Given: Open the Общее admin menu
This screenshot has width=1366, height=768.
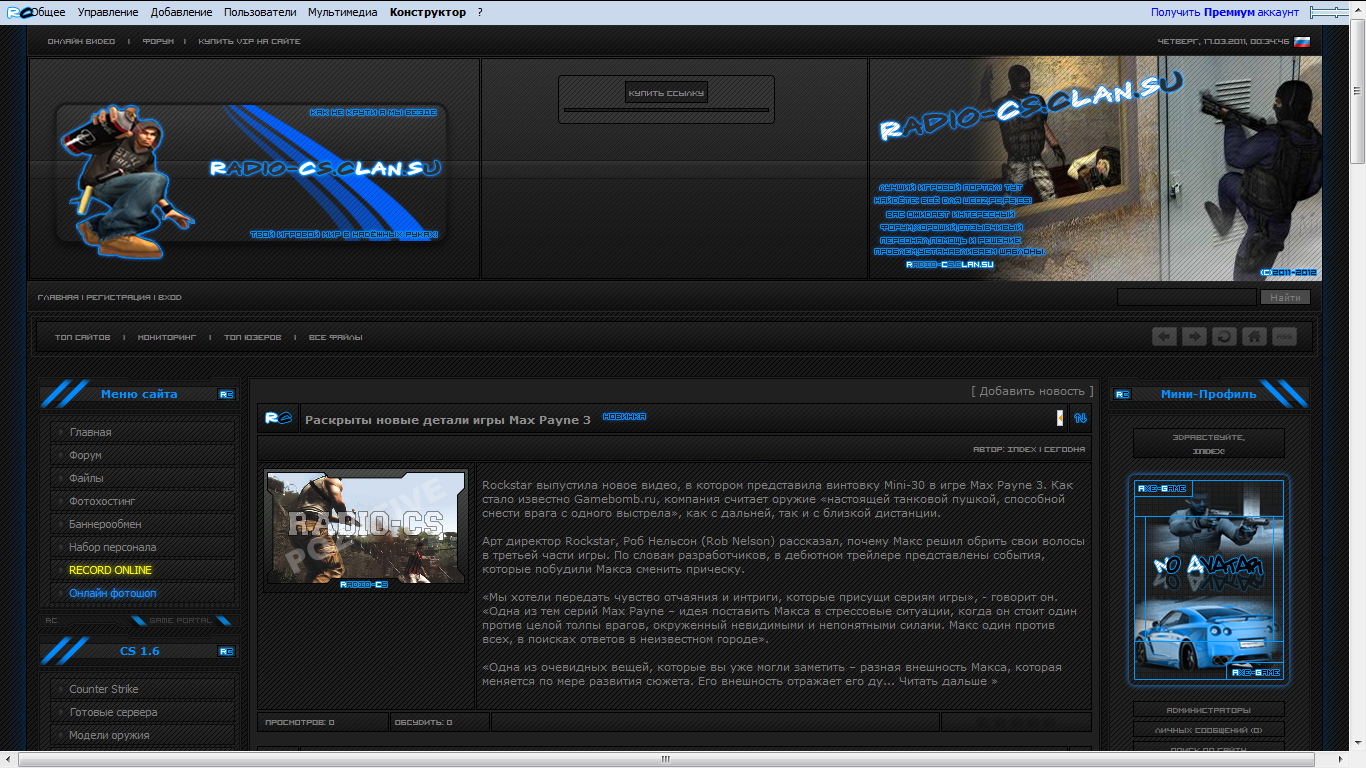Looking at the screenshot, I should (x=49, y=12).
